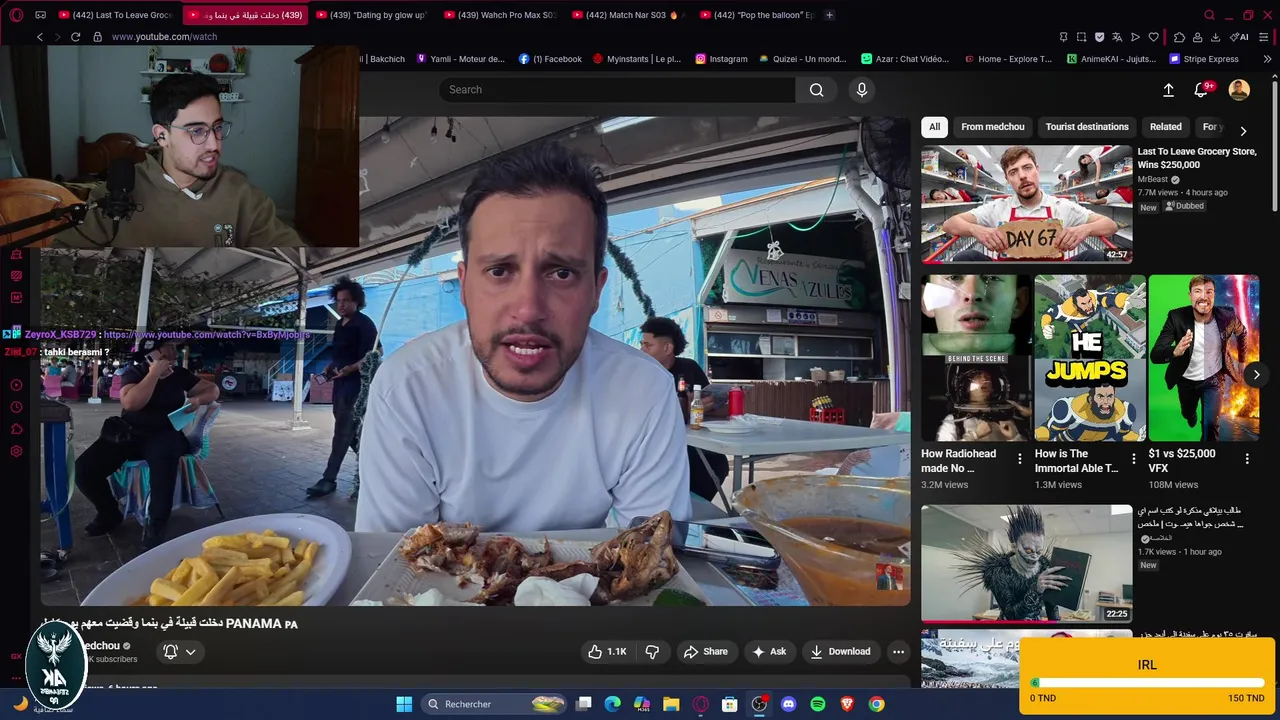The height and width of the screenshot is (720, 1280).
Task: Click the Rechercher taskbar search box
Action: (x=496, y=704)
